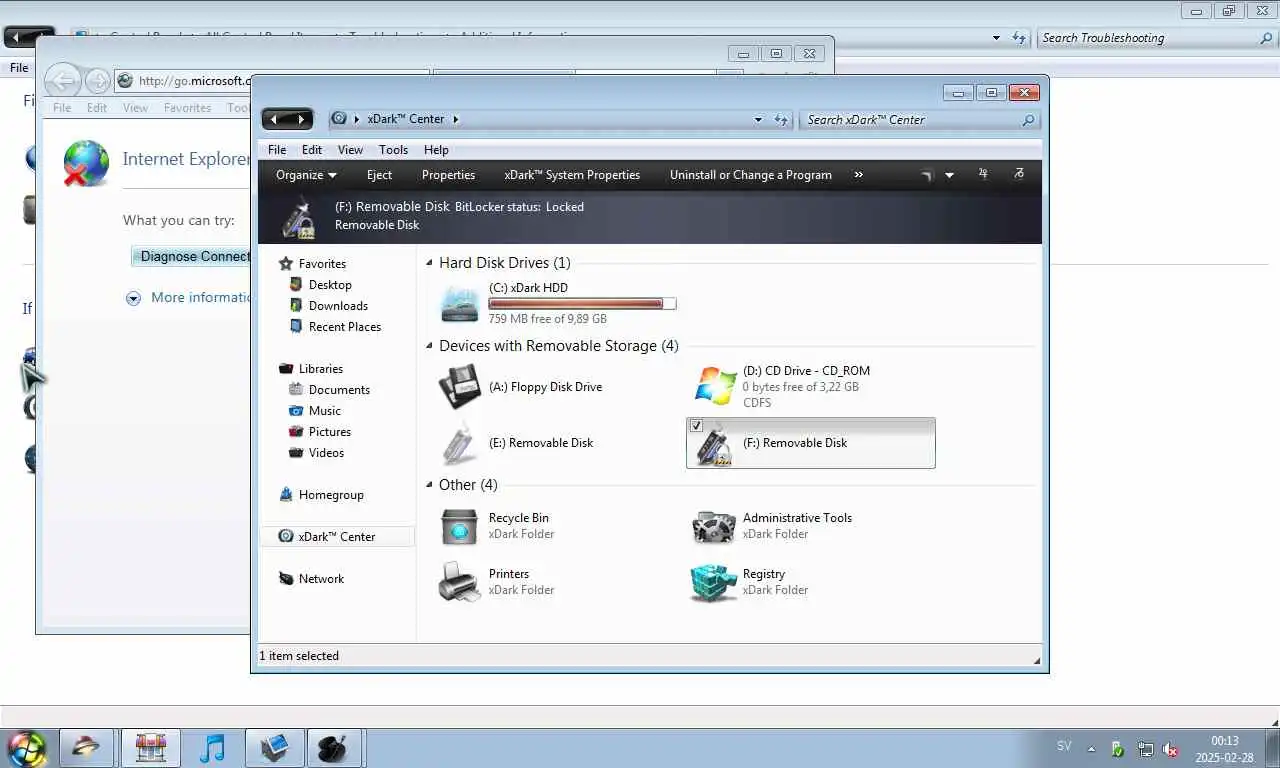The width and height of the screenshot is (1280, 768).
Task: Open the music note taskbar icon
Action: (x=212, y=748)
